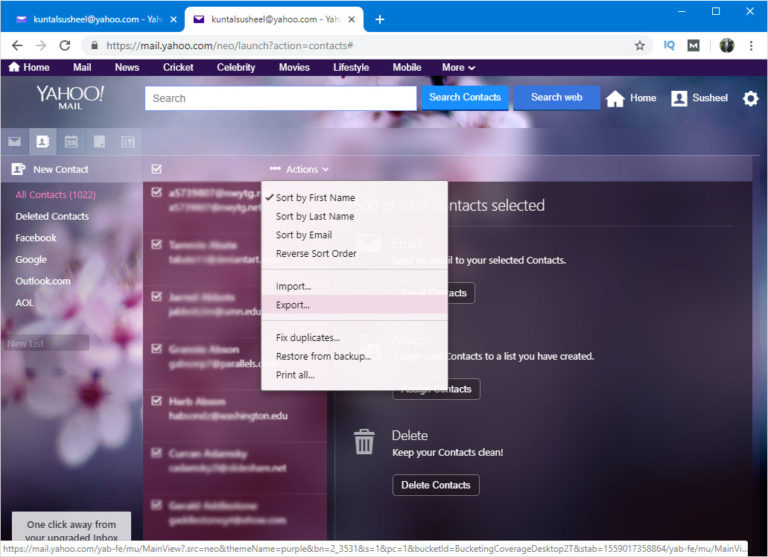Reload the page in browser

pos(65,45)
